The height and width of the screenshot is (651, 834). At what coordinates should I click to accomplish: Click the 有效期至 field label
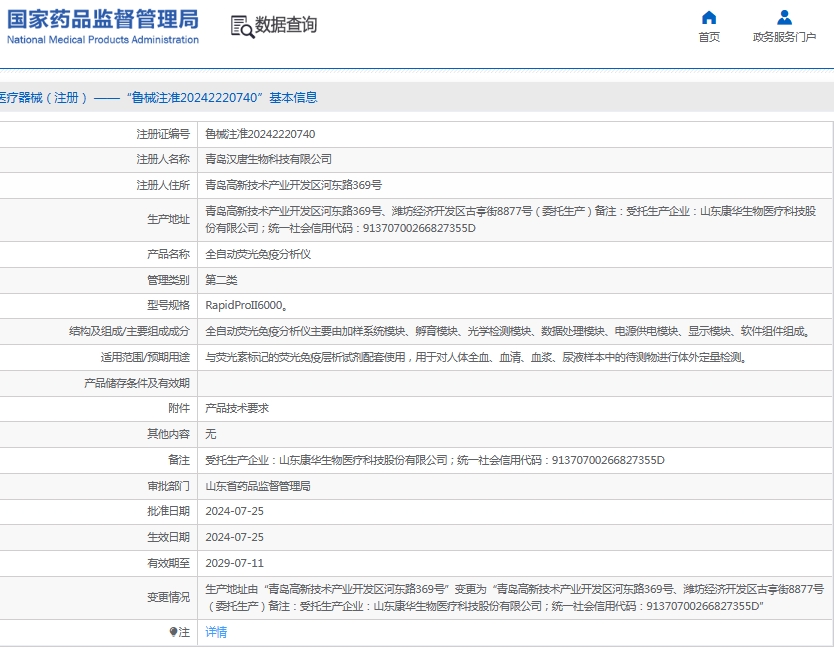(168, 563)
